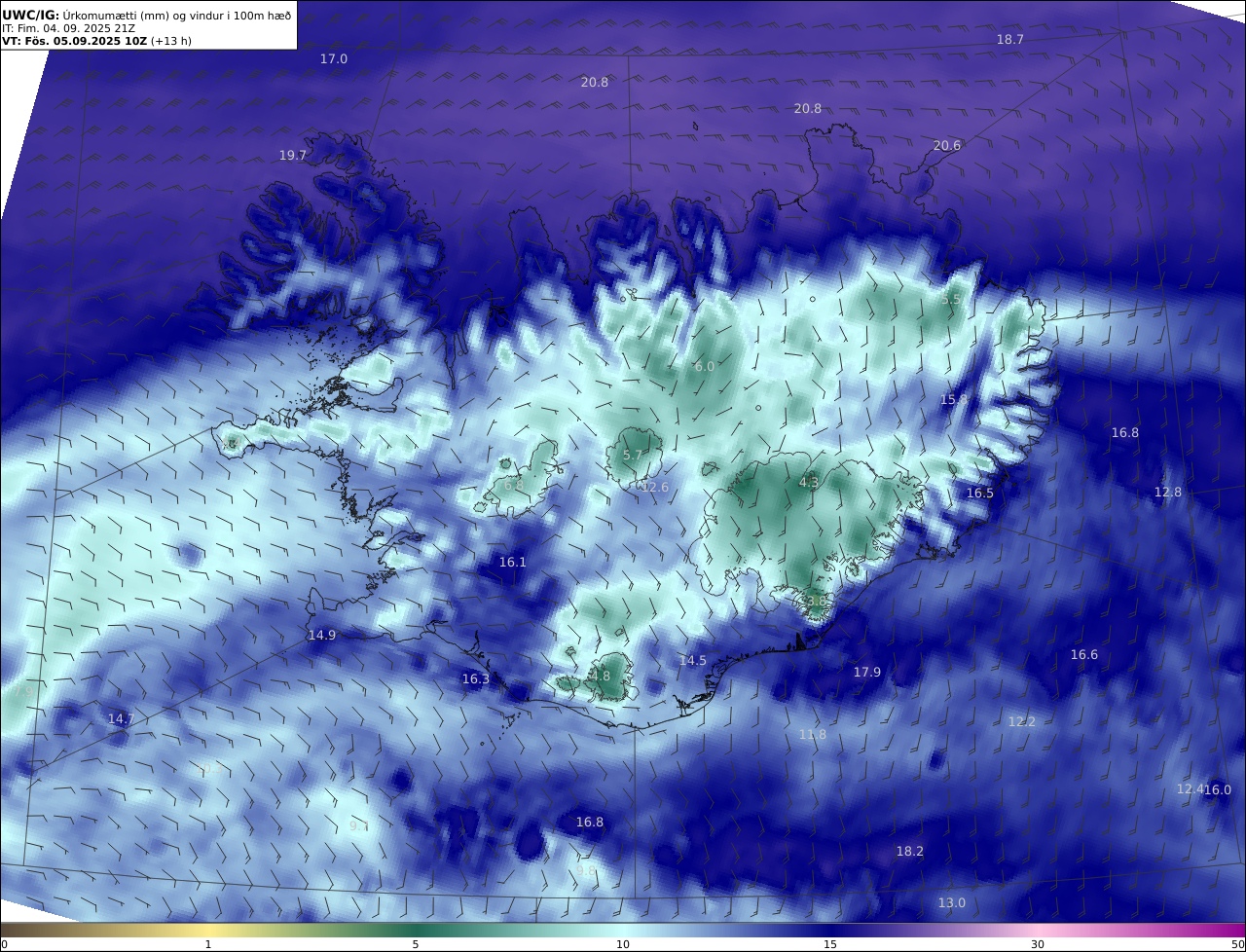Click the 1 tick label on the color scale
Image resolution: width=1246 pixels, height=952 pixels.
click(x=208, y=944)
